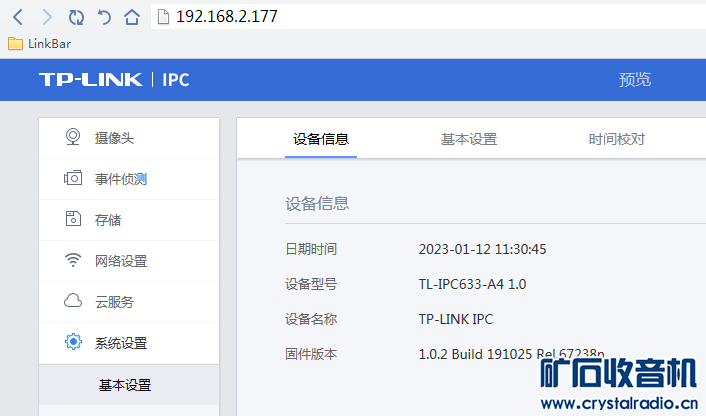Viewport: 706px width, 416px height.
Task: Click the browser forward arrow
Action: 47,17
